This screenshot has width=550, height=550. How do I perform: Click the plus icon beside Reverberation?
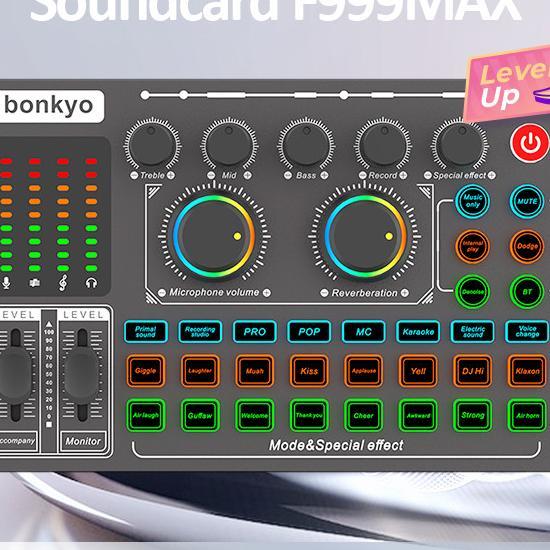click(x=405, y=293)
